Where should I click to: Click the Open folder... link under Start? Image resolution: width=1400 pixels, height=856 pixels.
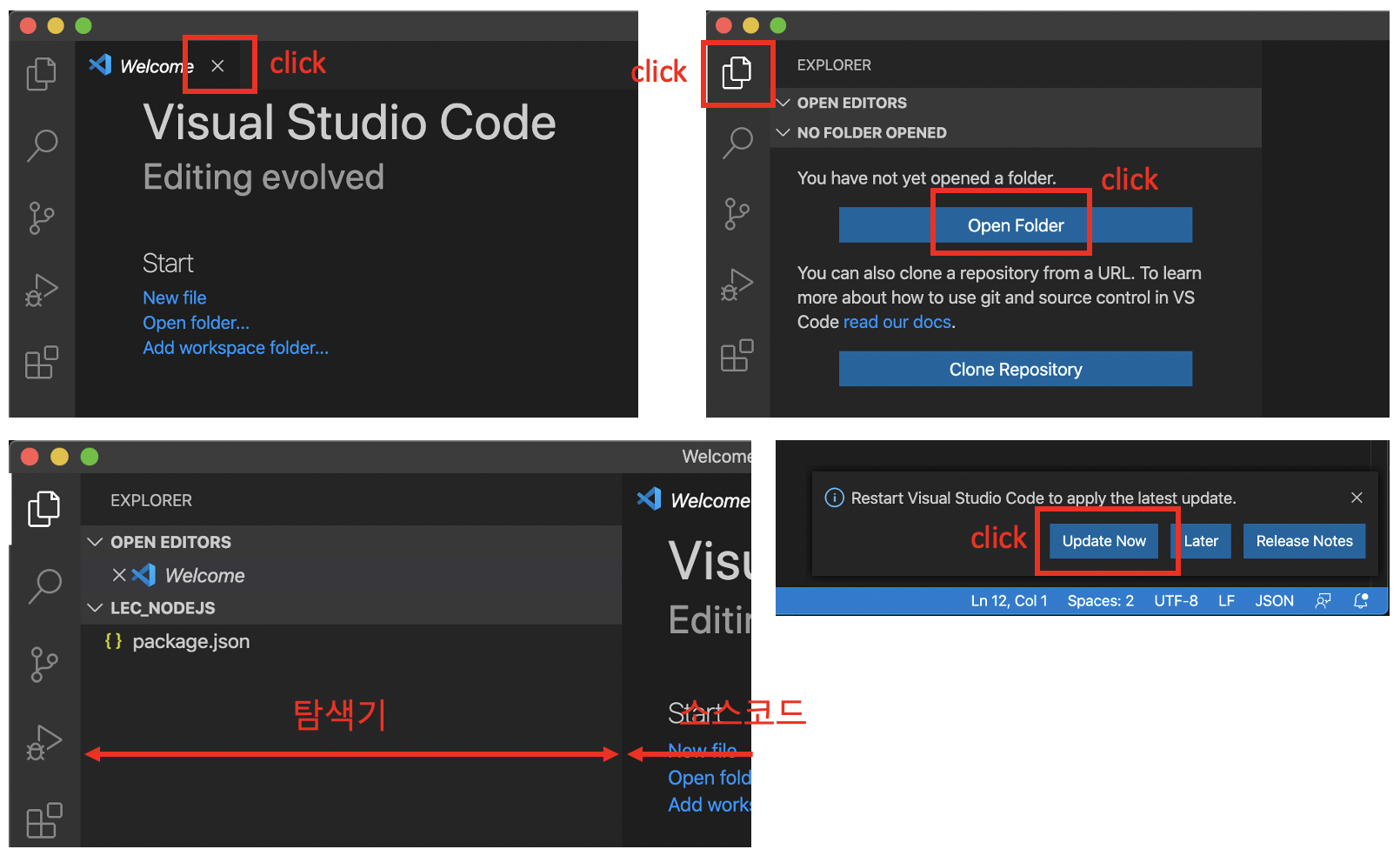[x=196, y=323]
